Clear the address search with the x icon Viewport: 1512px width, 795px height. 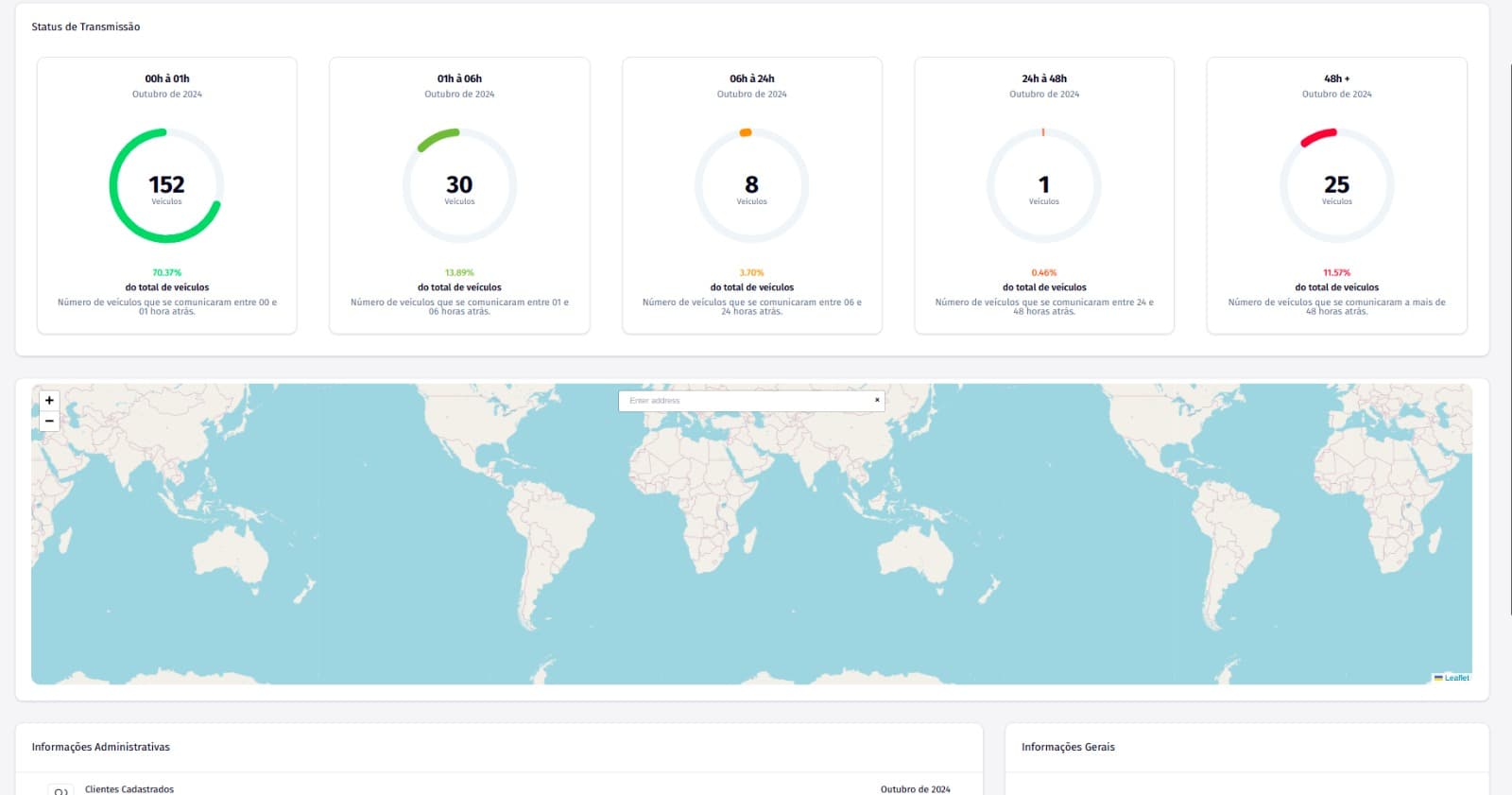click(877, 400)
